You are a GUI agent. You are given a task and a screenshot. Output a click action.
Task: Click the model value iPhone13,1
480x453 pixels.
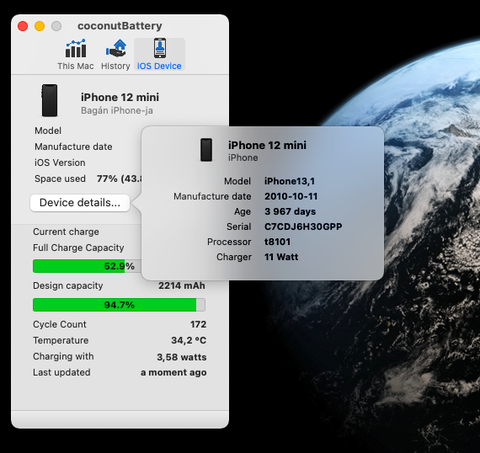click(289, 181)
